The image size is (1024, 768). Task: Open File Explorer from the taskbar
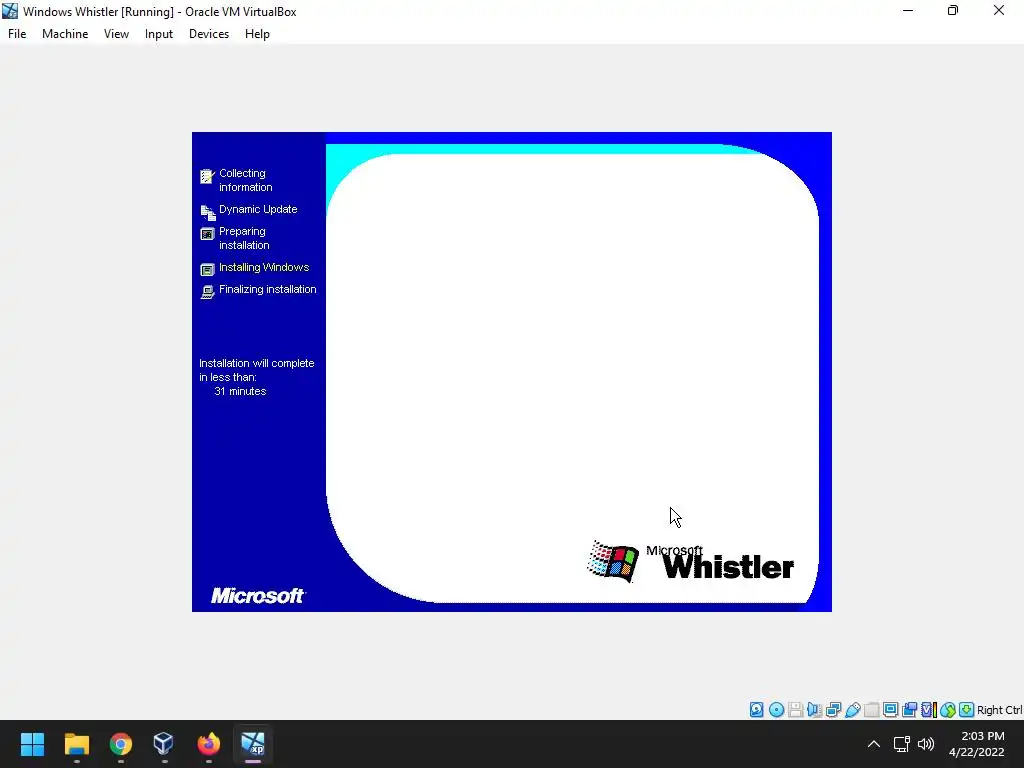76,744
